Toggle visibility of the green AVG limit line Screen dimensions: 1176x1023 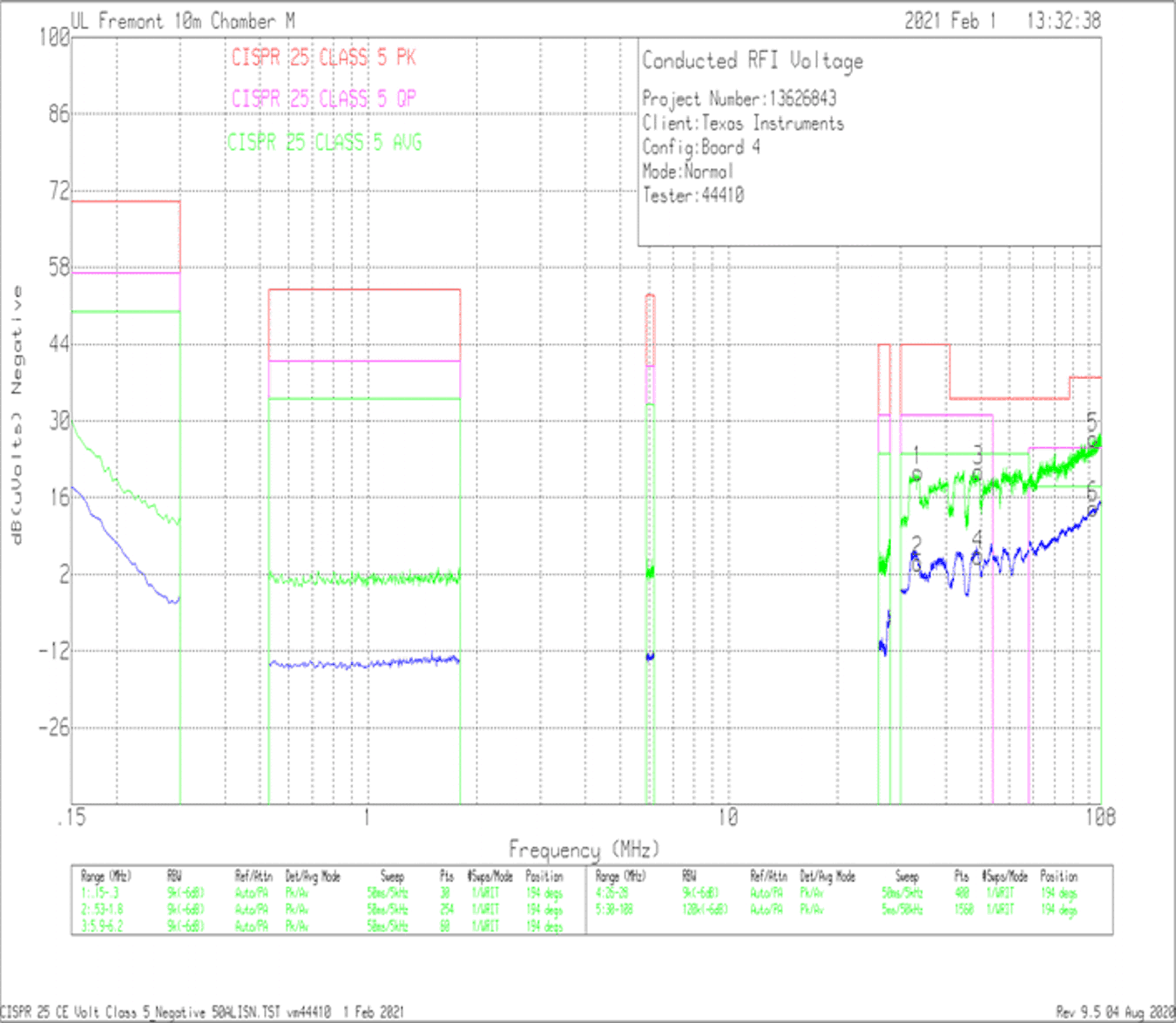pos(366,398)
